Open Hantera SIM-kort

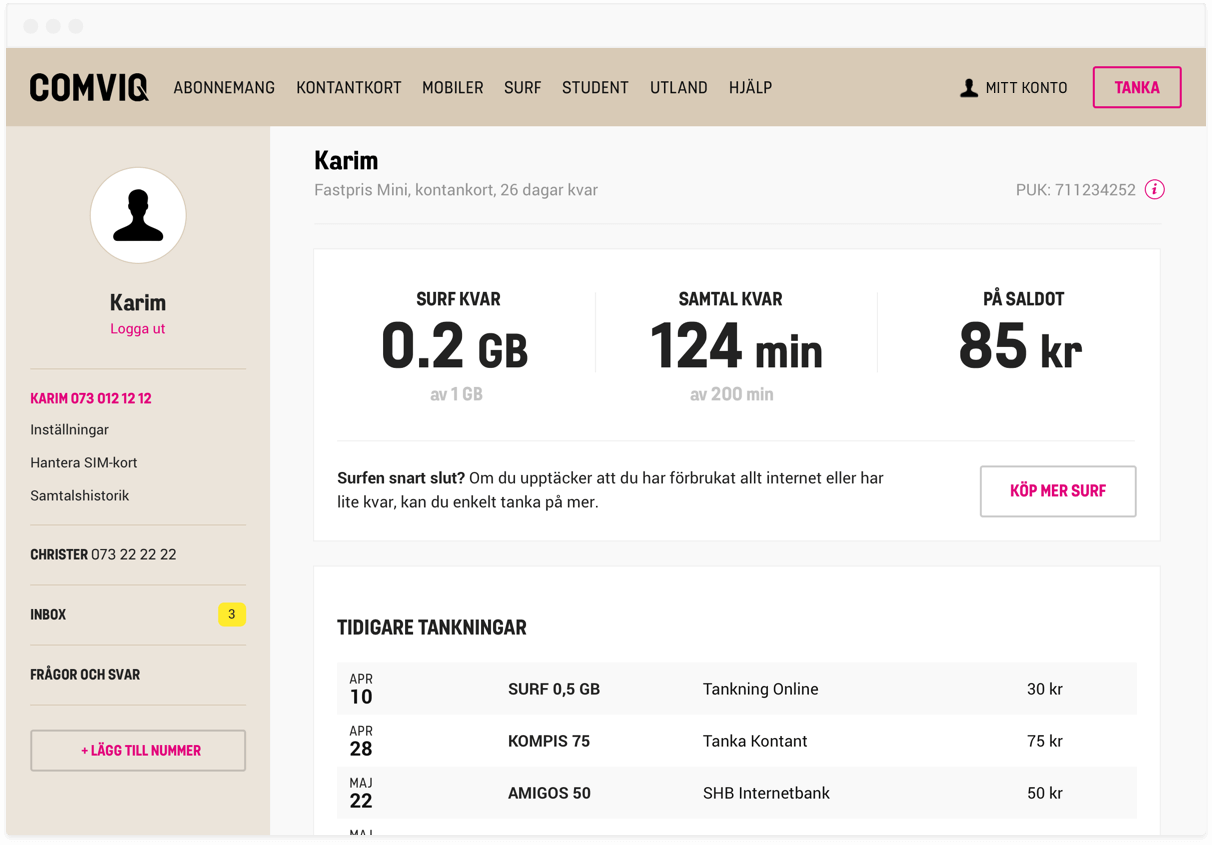coord(84,463)
